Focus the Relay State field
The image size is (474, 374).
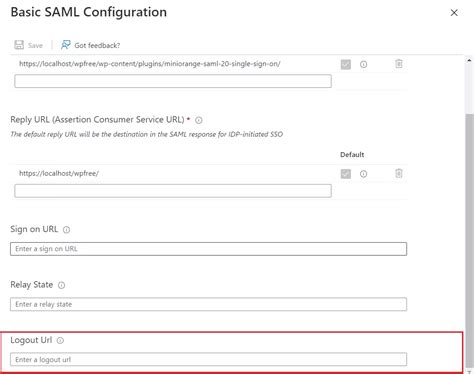208,304
